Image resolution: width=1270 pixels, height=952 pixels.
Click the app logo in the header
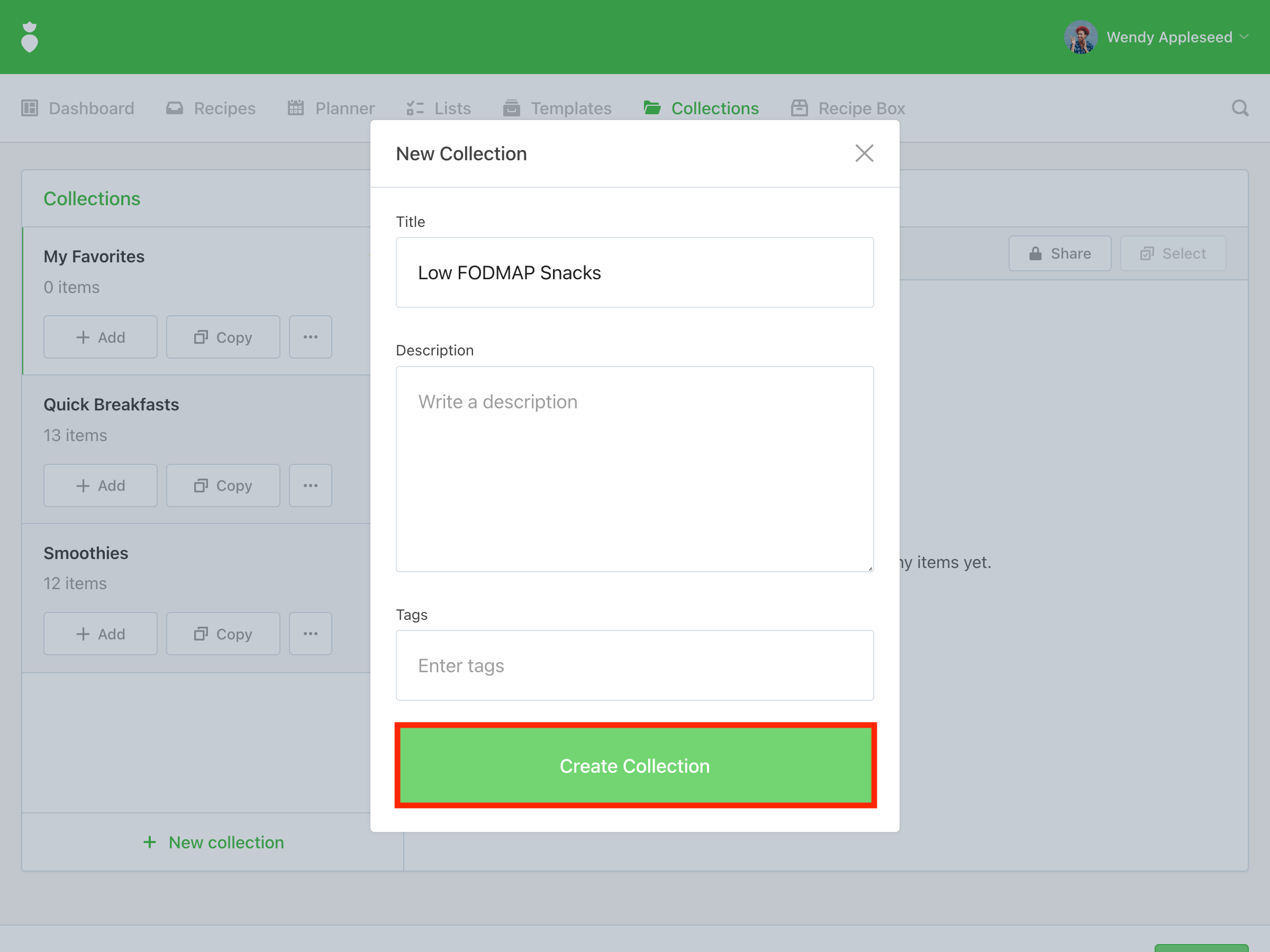pos(29,38)
